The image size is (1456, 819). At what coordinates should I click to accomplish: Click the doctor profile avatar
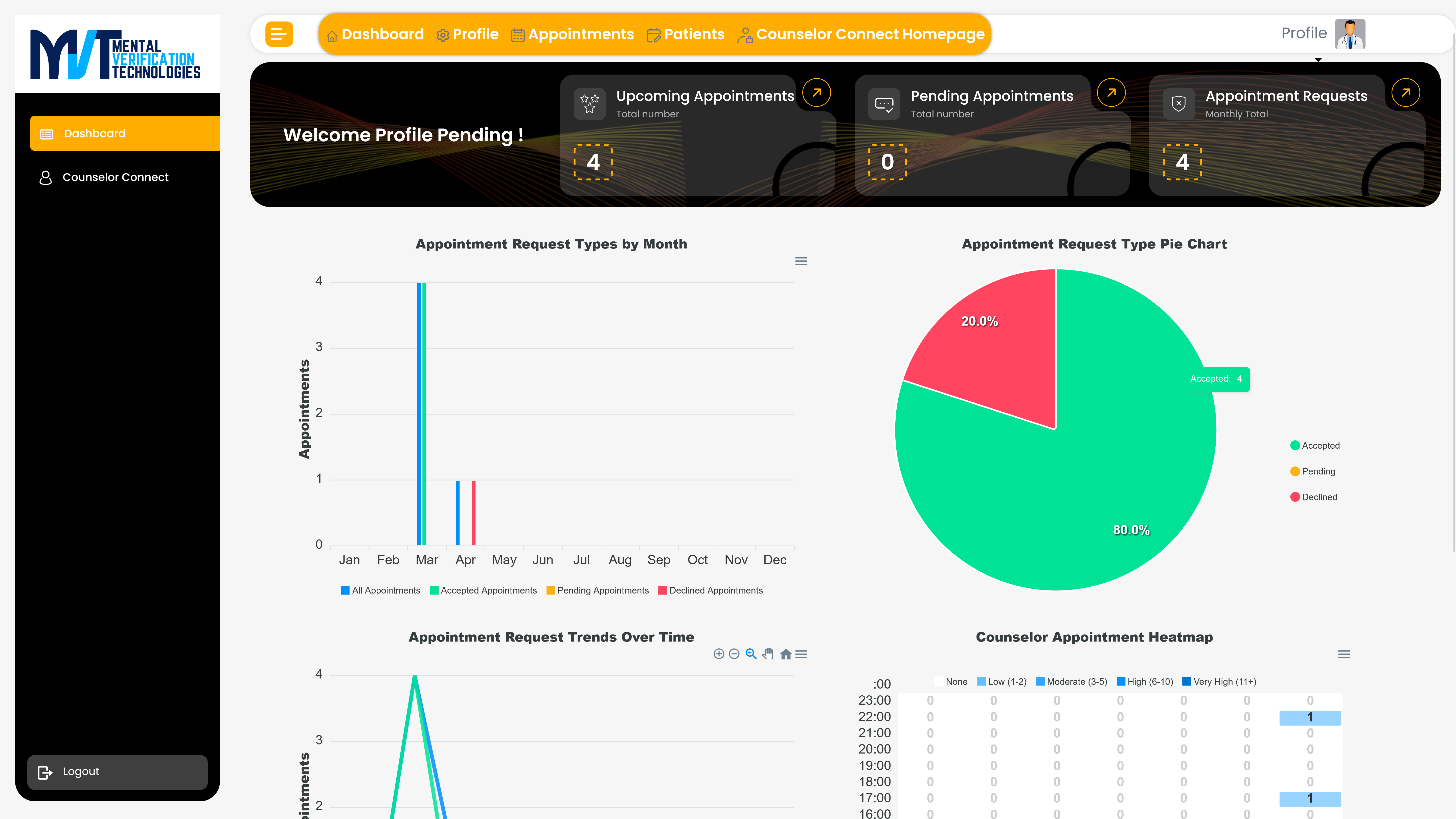coord(1350,34)
